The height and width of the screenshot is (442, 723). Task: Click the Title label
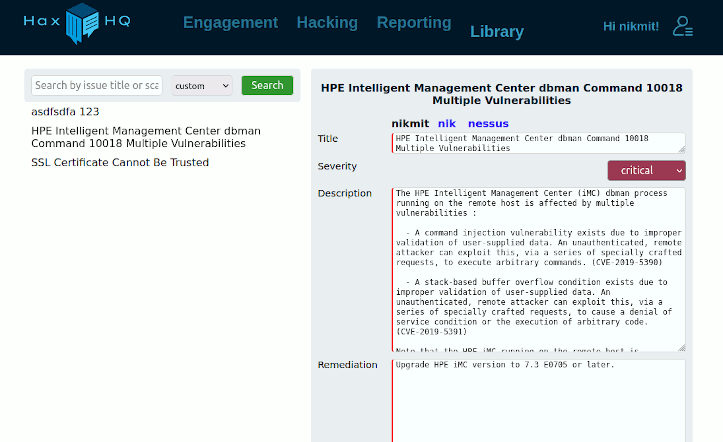[x=328, y=139]
